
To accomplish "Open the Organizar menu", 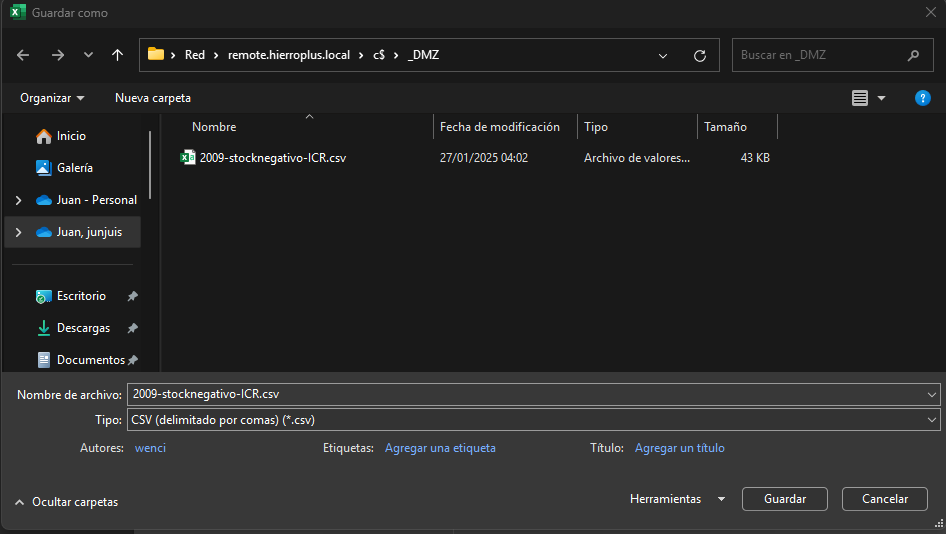I will tap(52, 98).
